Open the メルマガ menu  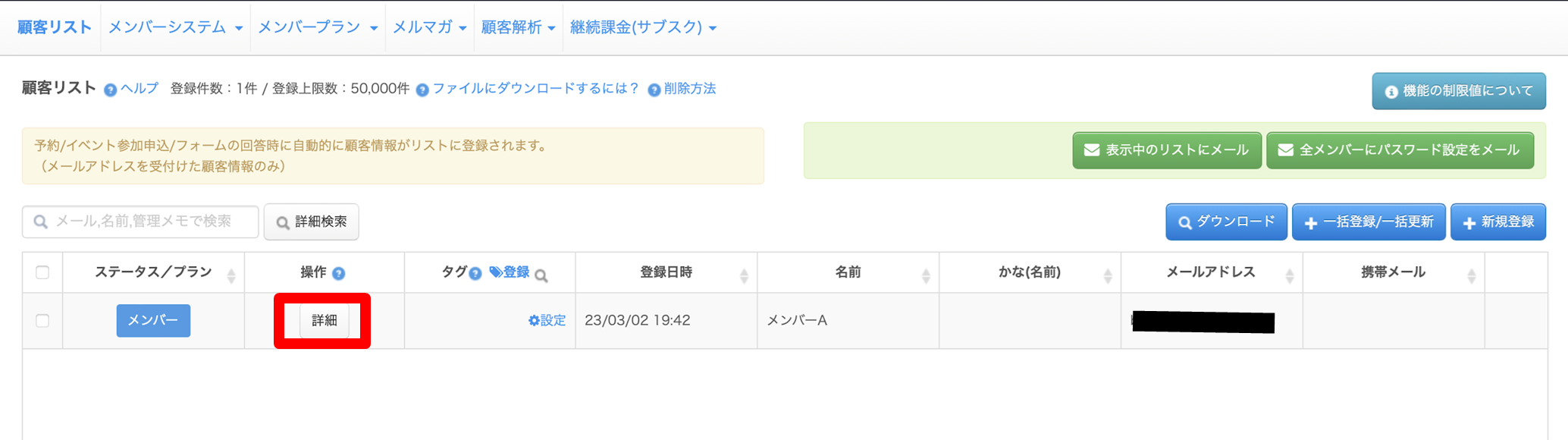(429, 27)
